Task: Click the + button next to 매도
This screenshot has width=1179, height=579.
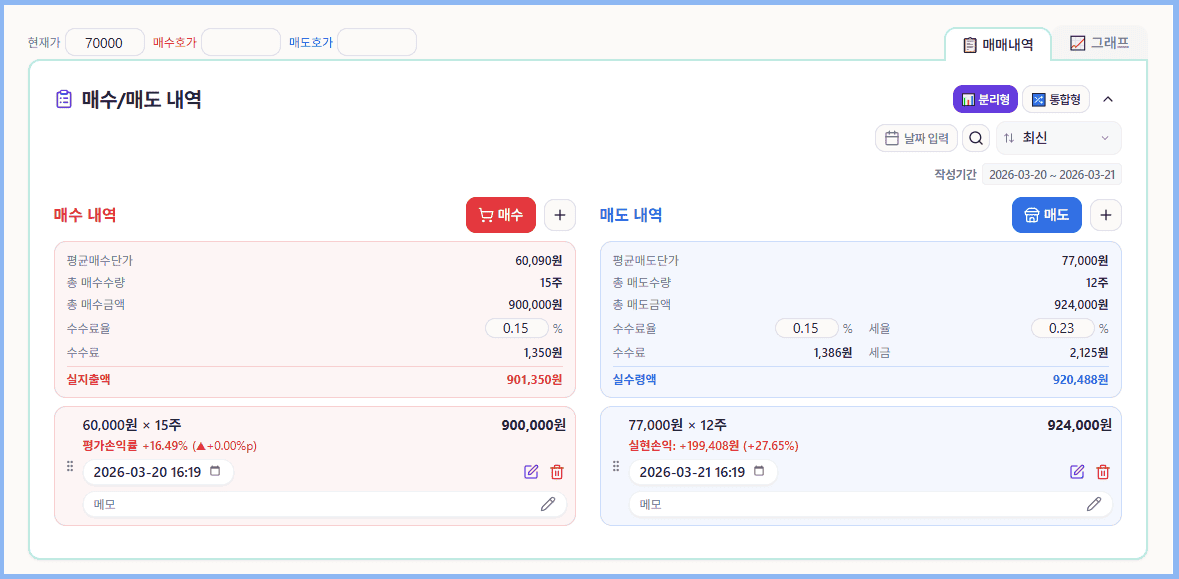Action: point(1105,215)
